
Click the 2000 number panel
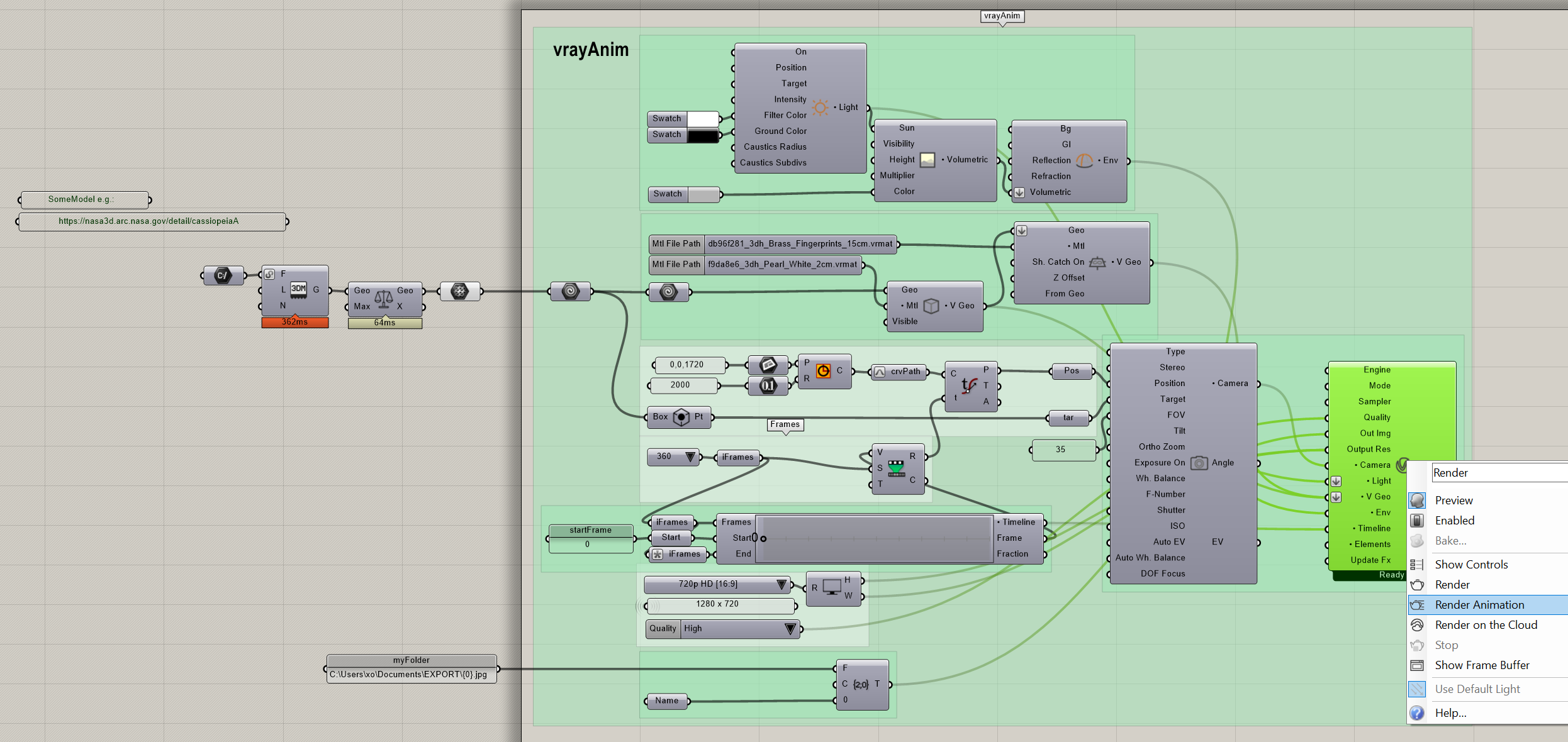685,385
